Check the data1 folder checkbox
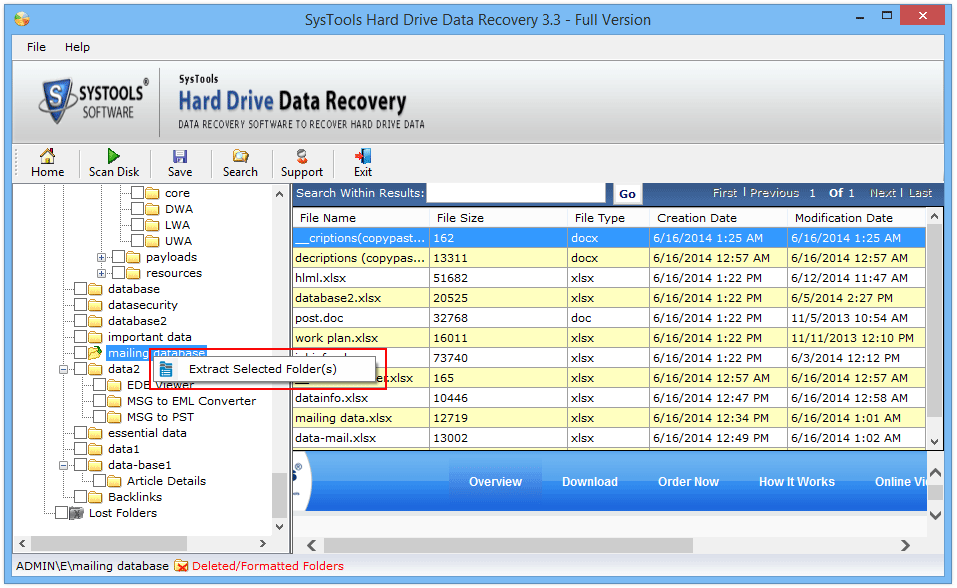The width and height of the screenshot is (957, 588). click(x=81, y=449)
